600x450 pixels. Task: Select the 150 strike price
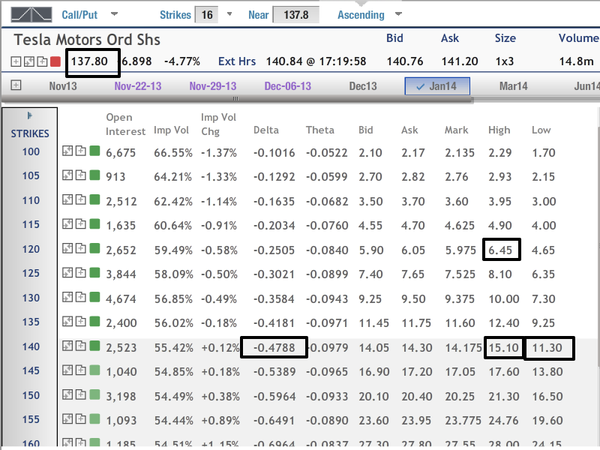[31, 395]
